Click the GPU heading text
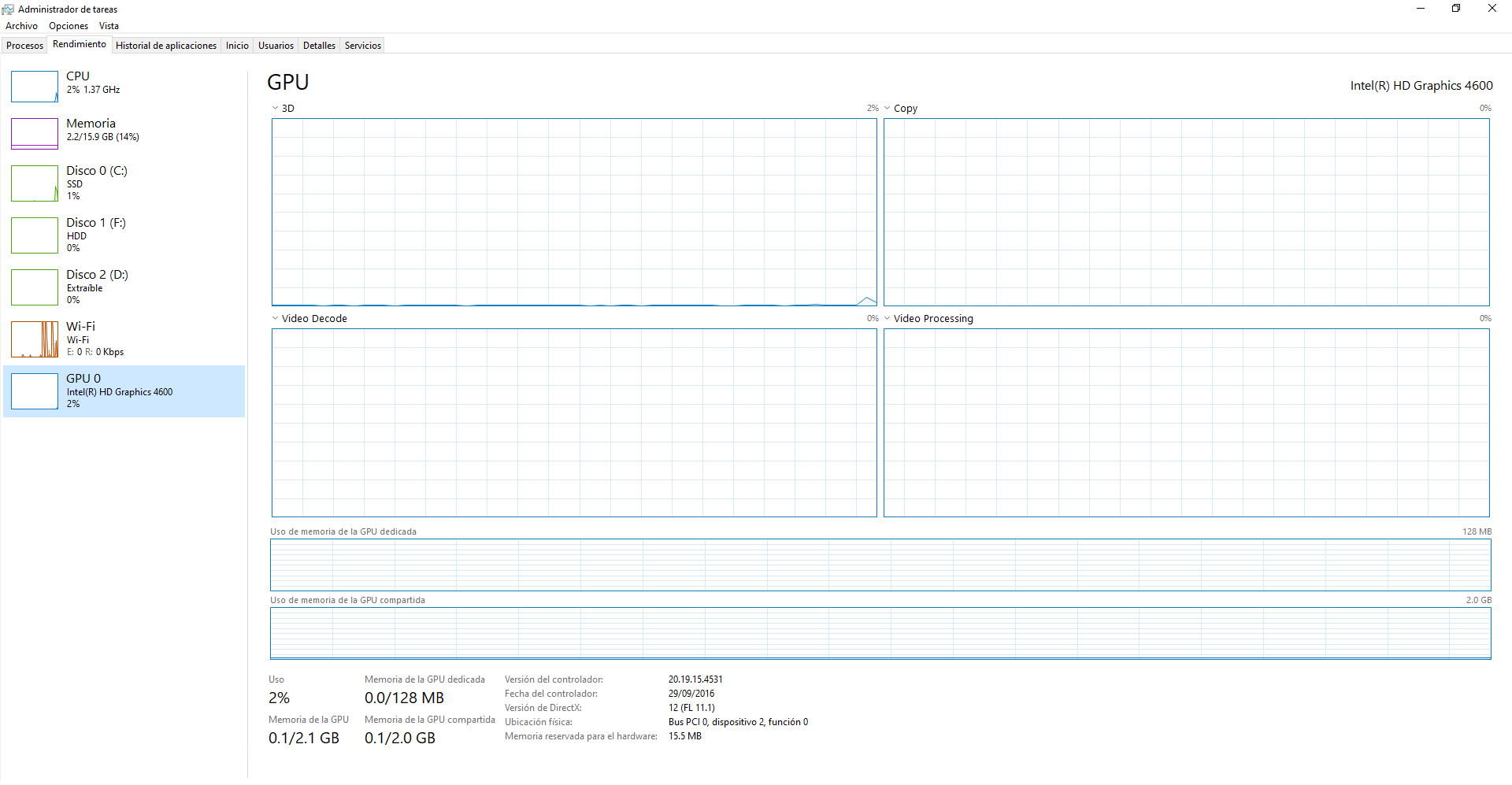Screen dimensions: 1512x785 tap(288, 82)
